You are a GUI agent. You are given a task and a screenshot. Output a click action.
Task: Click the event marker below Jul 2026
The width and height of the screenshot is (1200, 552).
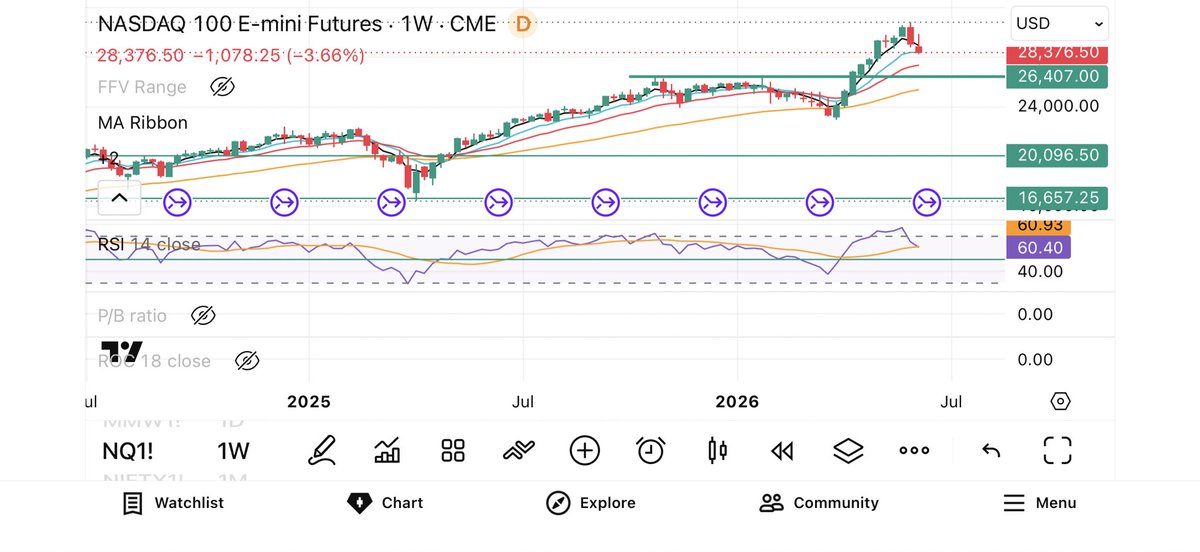pos(927,202)
